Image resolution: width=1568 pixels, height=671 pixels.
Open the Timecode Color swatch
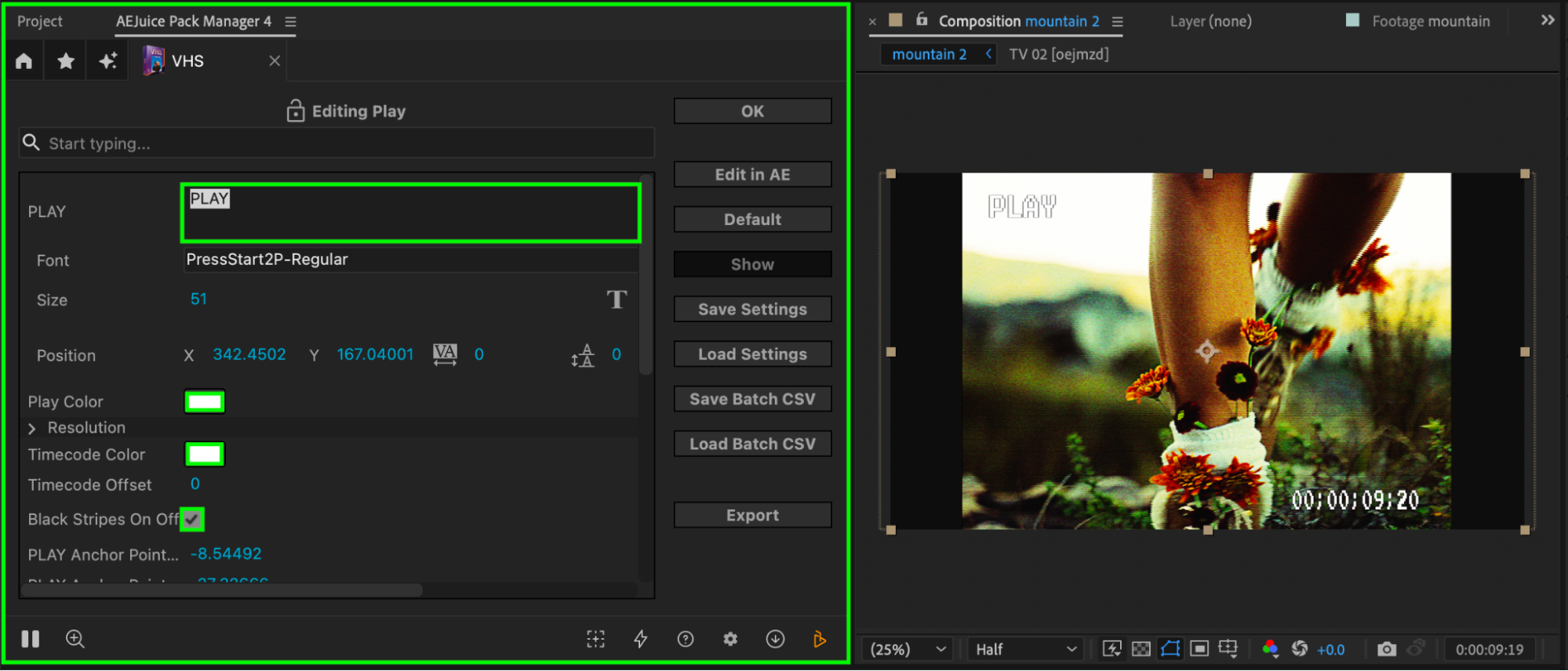[205, 454]
